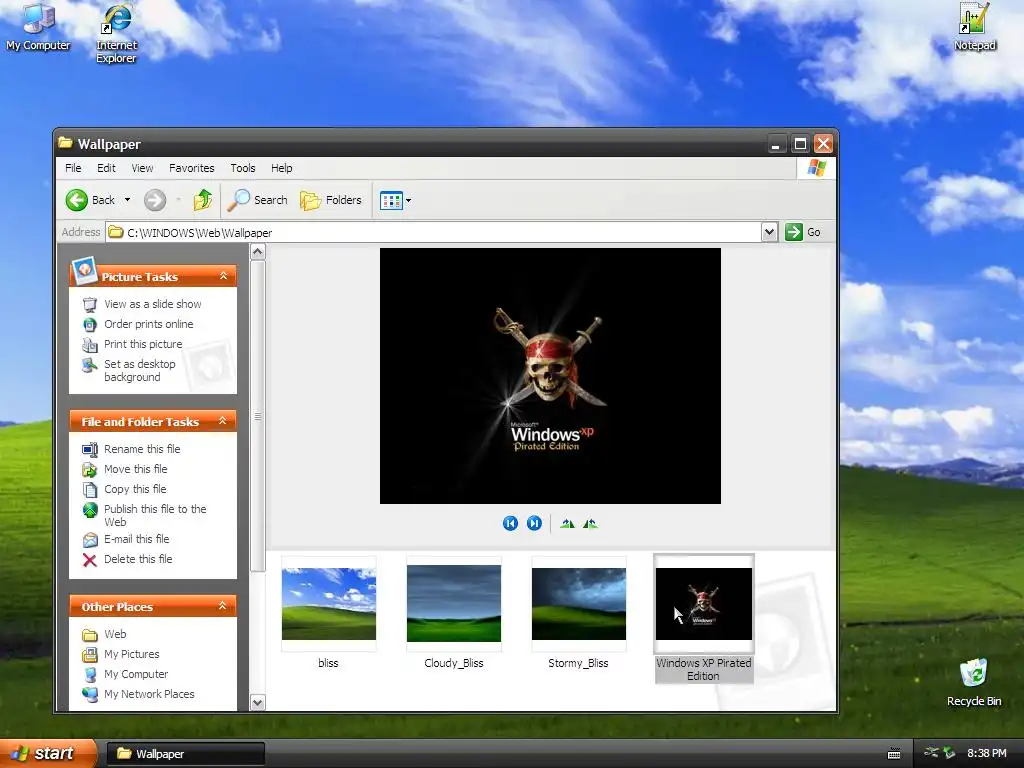
Task: Click Order prints online link
Action: 148,324
